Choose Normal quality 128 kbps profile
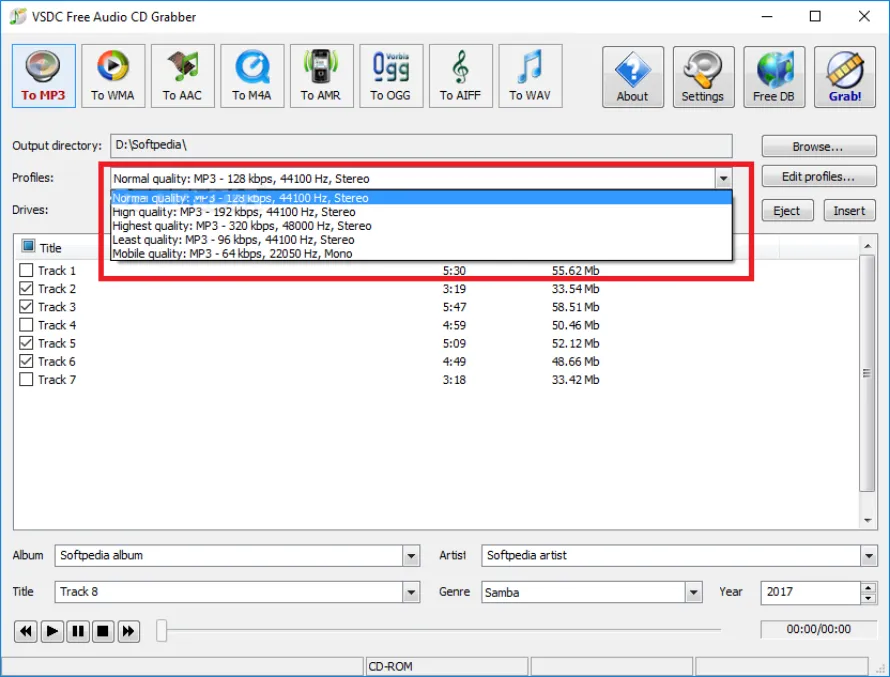This screenshot has width=890, height=677. click(x=421, y=198)
